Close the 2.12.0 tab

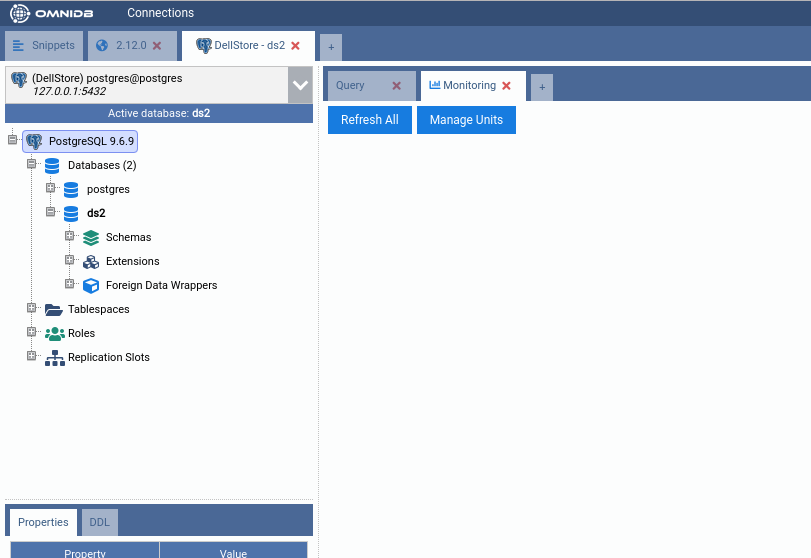coord(157,46)
